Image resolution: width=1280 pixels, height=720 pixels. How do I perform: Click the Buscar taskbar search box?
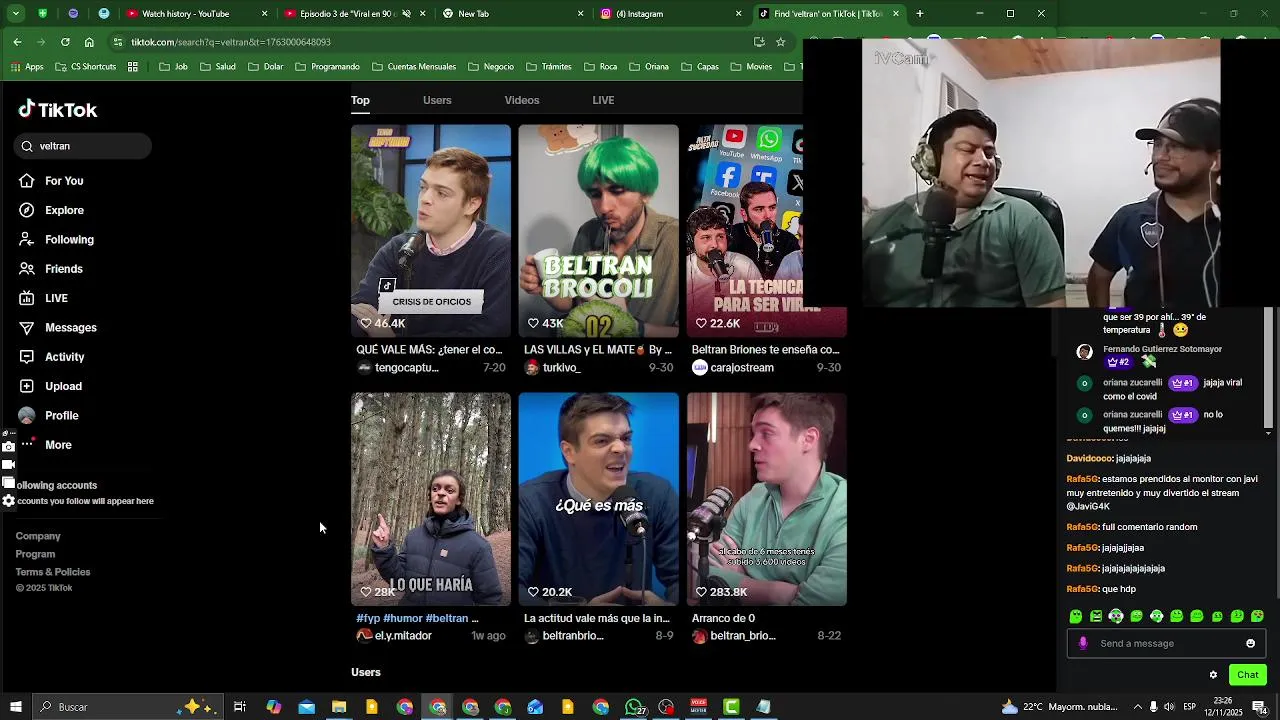128,707
